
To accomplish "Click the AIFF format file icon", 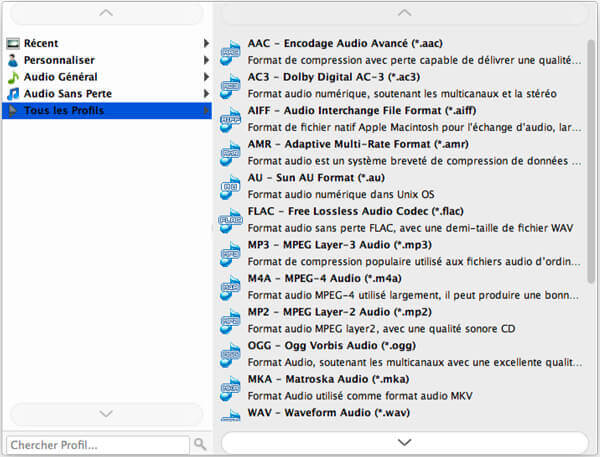I will point(231,118).
